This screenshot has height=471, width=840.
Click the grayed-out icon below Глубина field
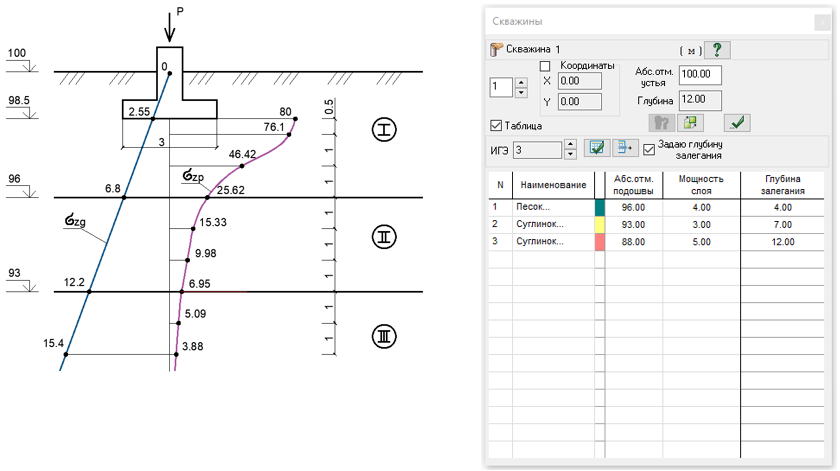pyautogui.click(x=660, y=123)
